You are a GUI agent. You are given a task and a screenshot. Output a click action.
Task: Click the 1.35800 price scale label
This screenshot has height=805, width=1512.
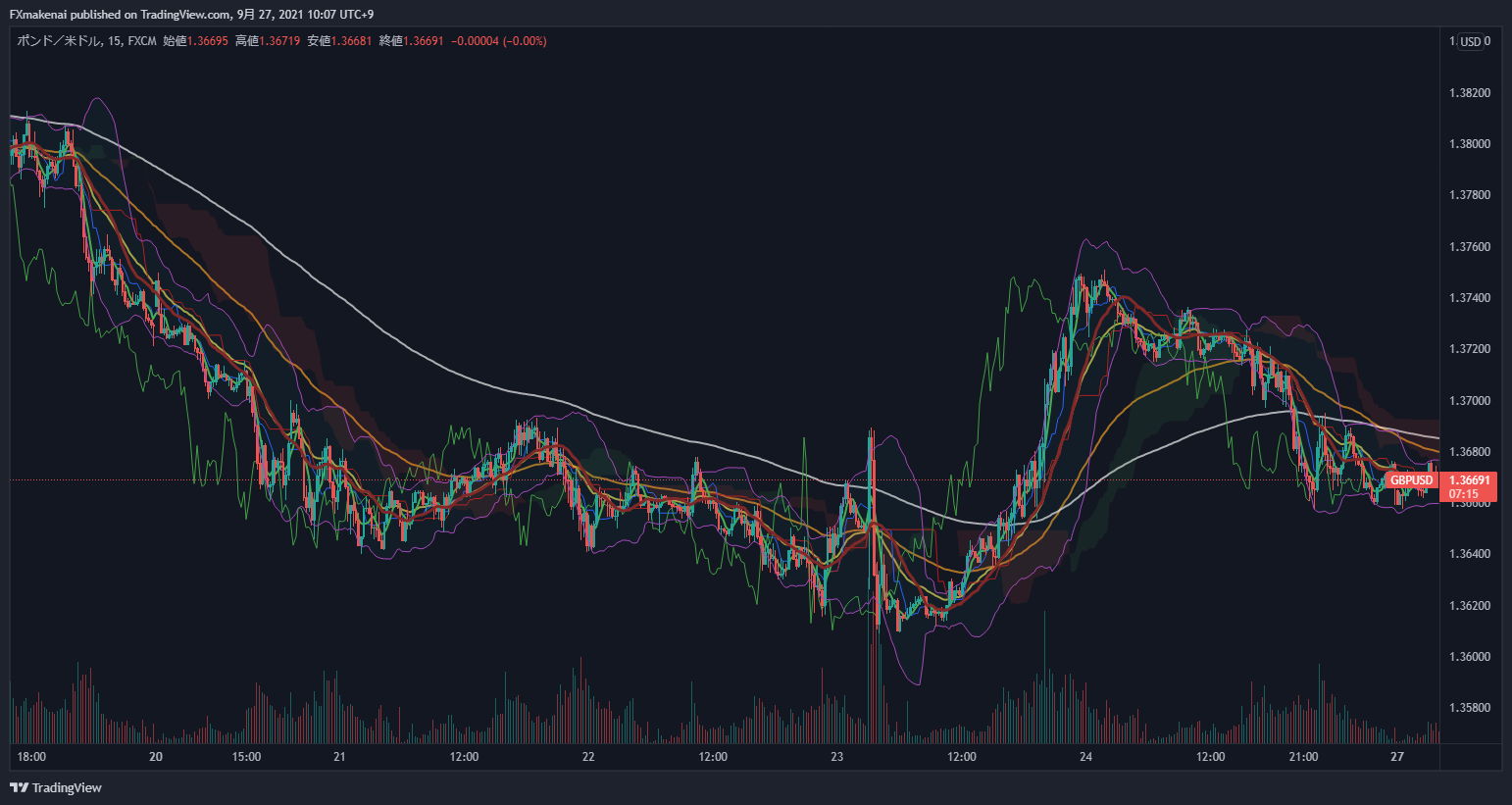pos(1470,708)
